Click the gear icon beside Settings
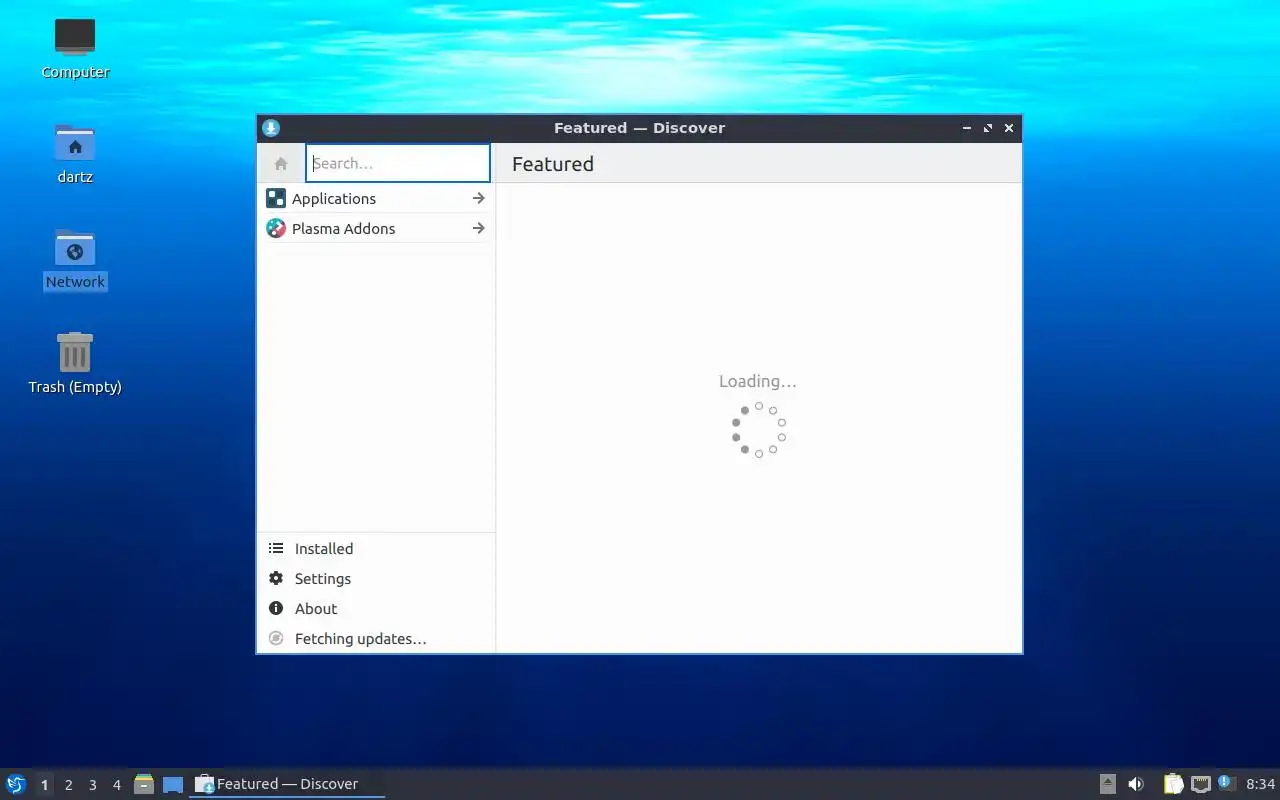 (x=276, y=578)
